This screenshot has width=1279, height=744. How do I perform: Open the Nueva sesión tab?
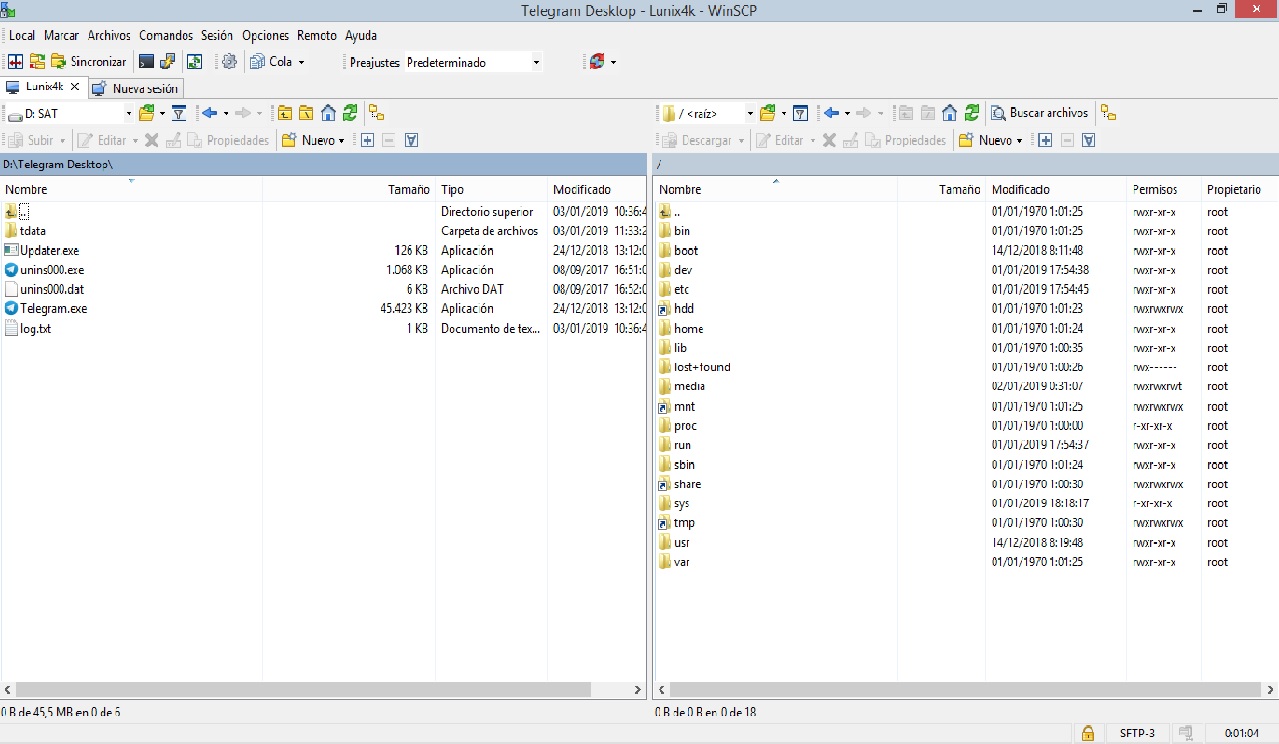136,88
